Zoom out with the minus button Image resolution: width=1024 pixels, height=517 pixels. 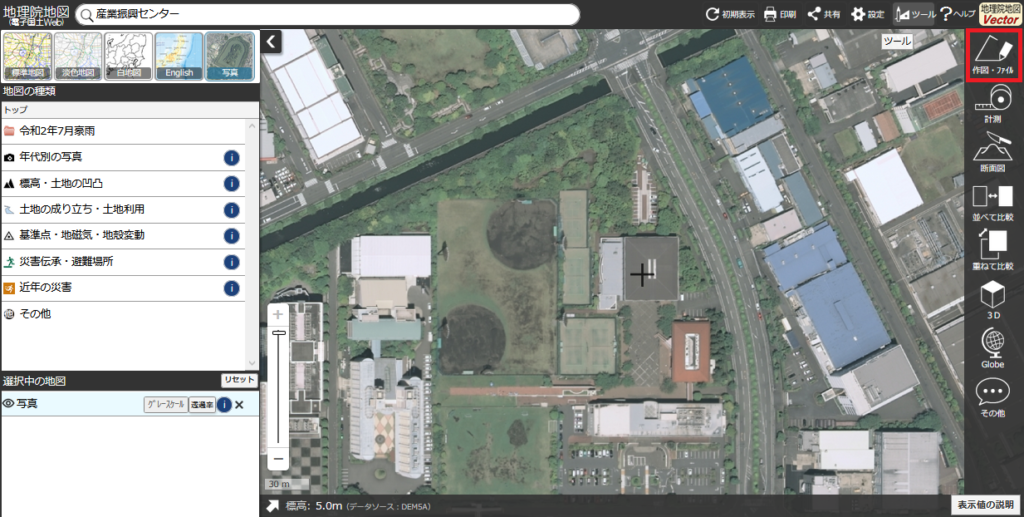[278, 459]
